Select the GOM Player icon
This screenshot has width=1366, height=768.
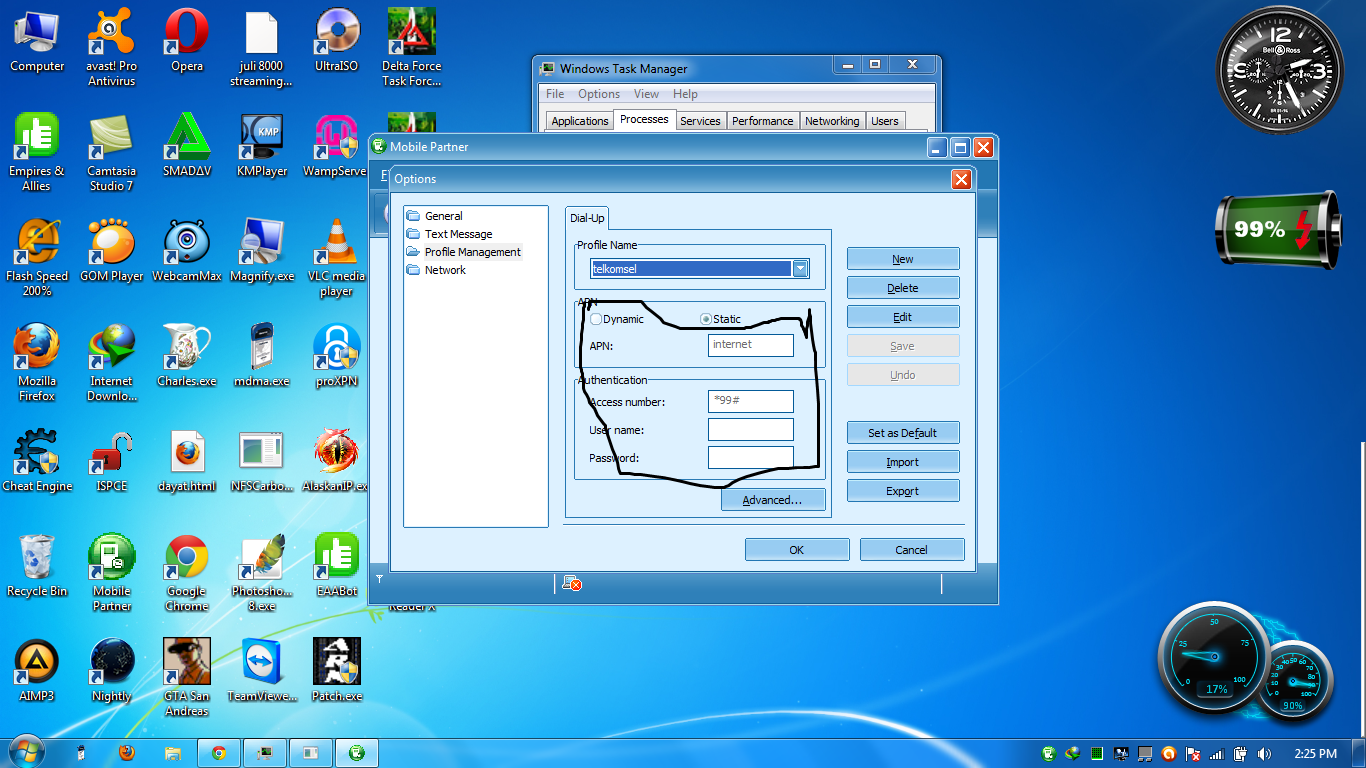pyautogui.click(x=112, y=252)
